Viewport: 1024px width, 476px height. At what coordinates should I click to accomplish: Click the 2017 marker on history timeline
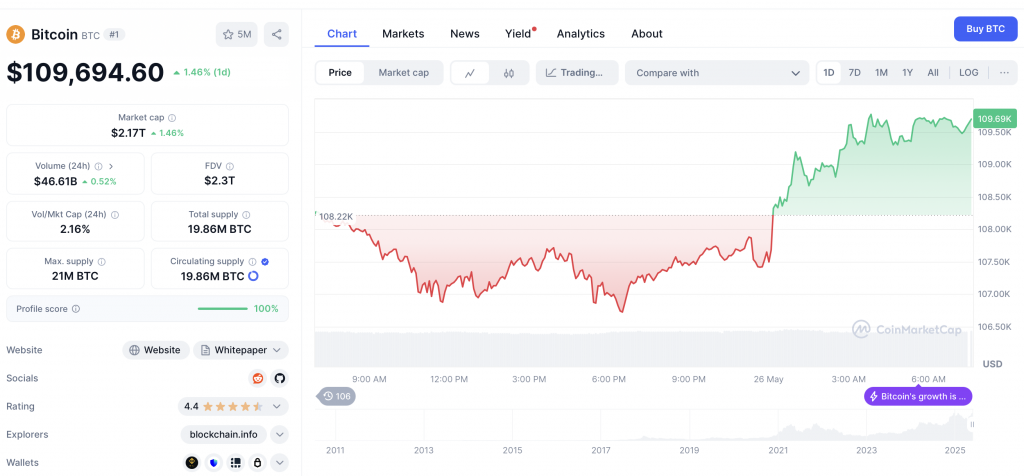600,451
